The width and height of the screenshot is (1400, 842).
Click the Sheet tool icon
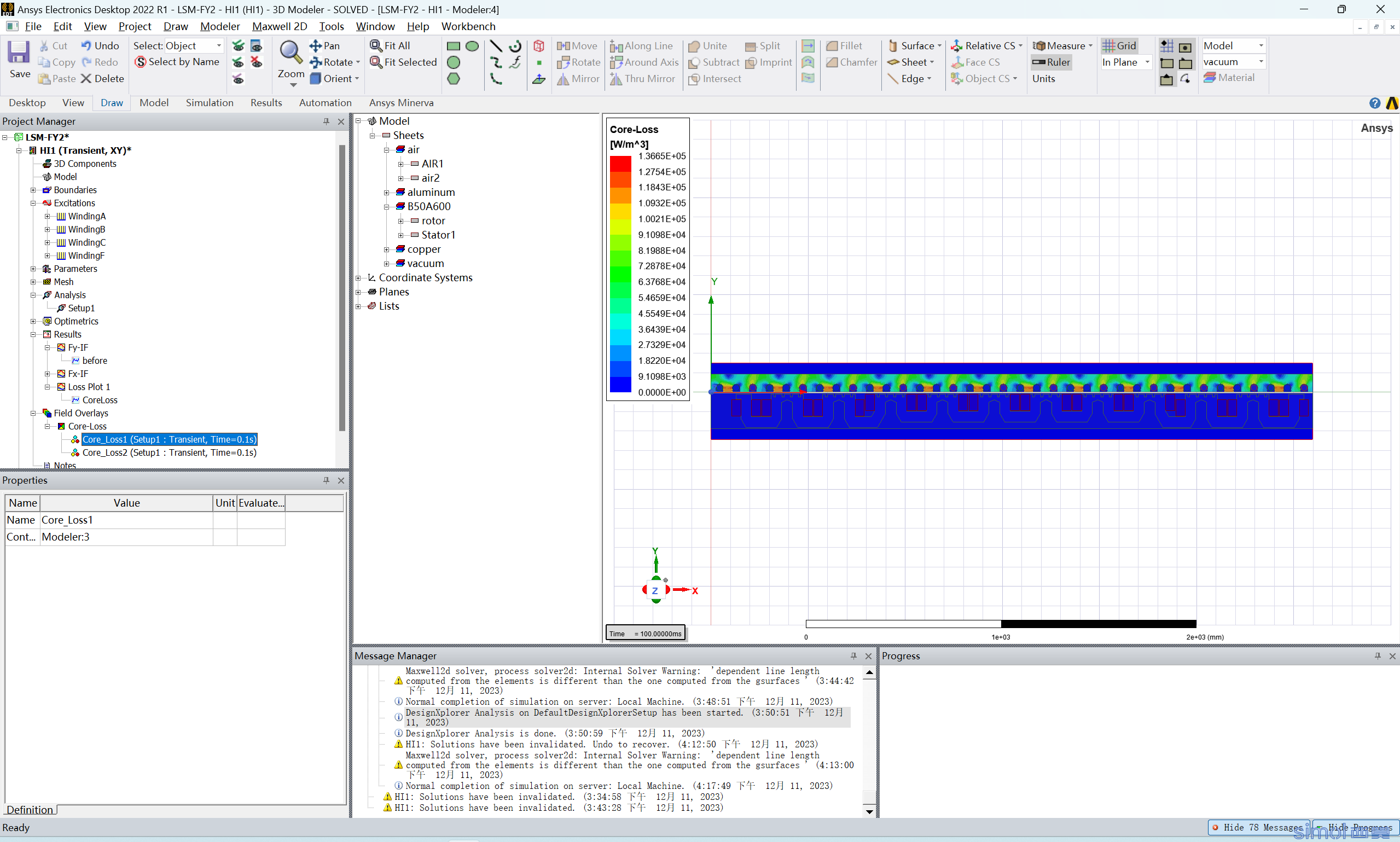coord(893,62)
